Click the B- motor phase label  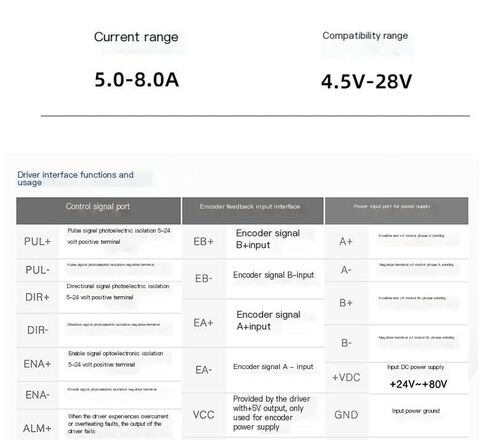click(x=346, y=343)
